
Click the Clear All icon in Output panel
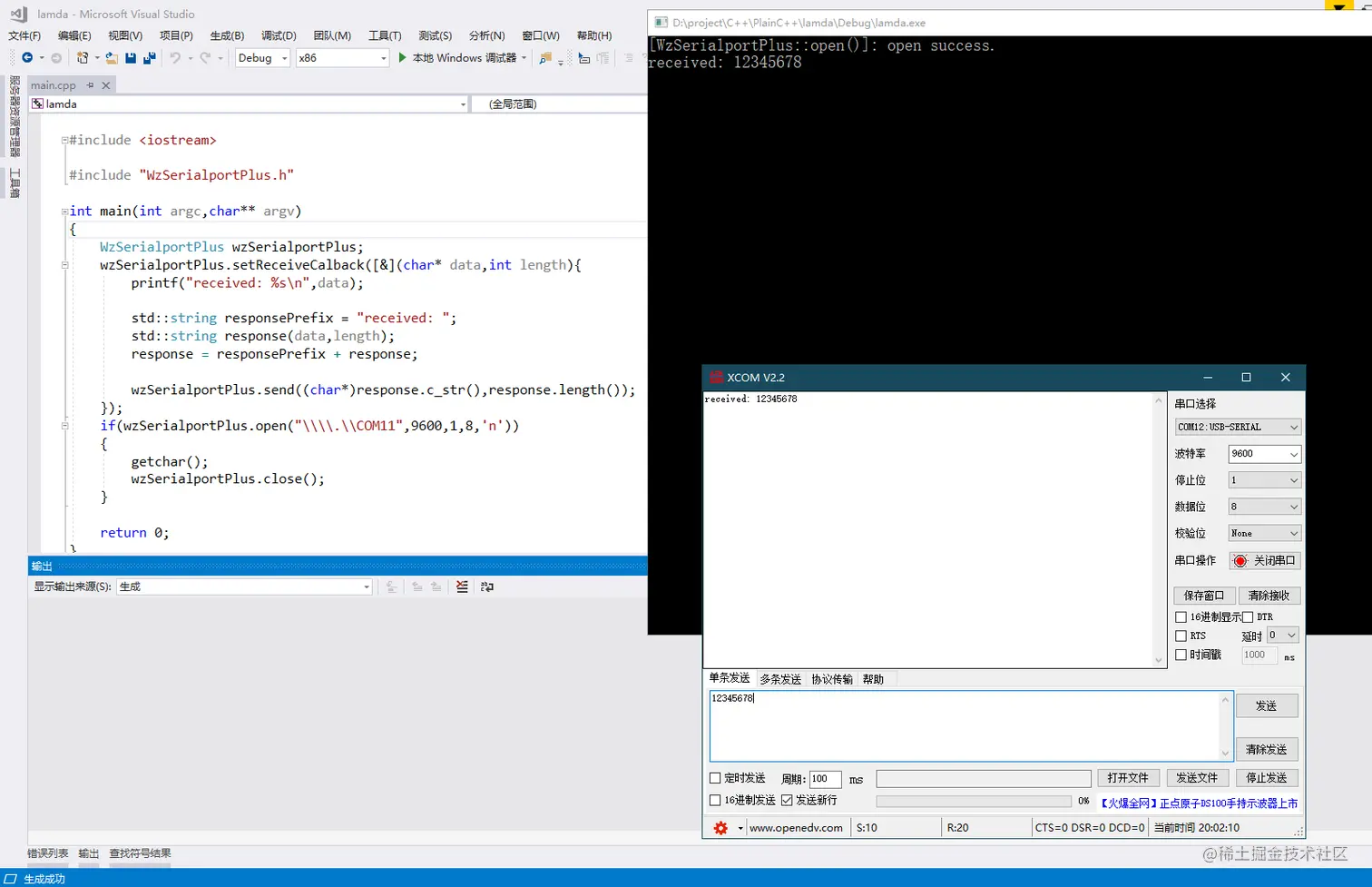(462, 586)
